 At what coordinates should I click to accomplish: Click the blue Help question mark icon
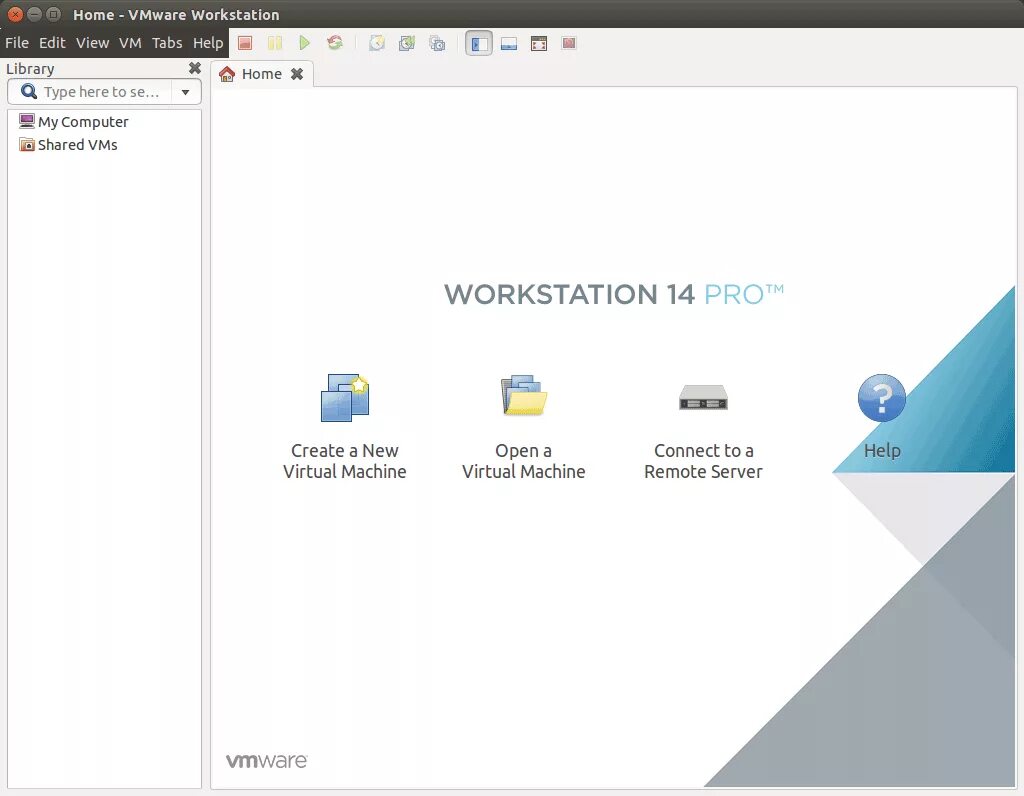pyautogui.click(x=882, y=398)
